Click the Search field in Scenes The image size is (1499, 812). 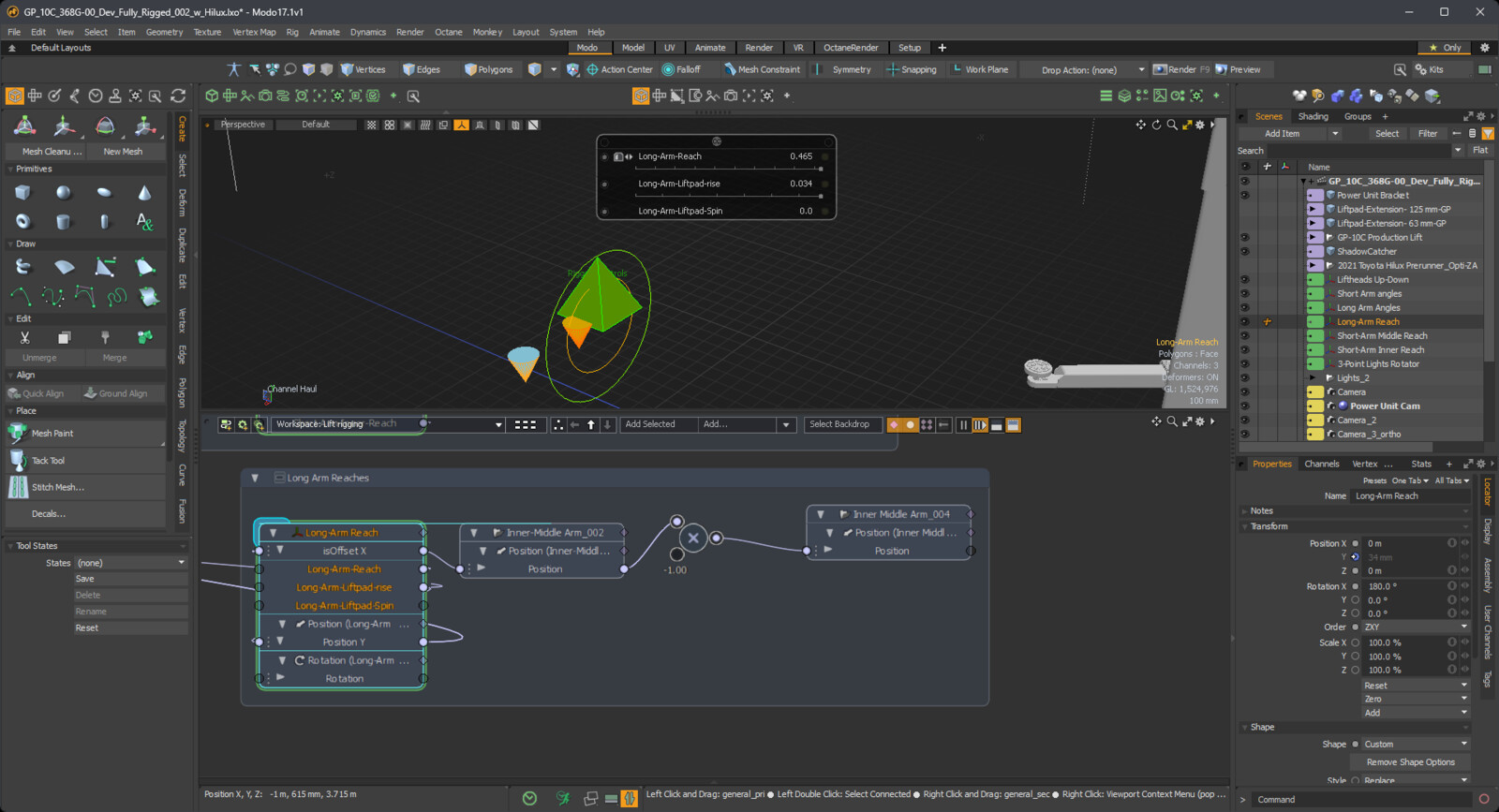coord(1360,151)
